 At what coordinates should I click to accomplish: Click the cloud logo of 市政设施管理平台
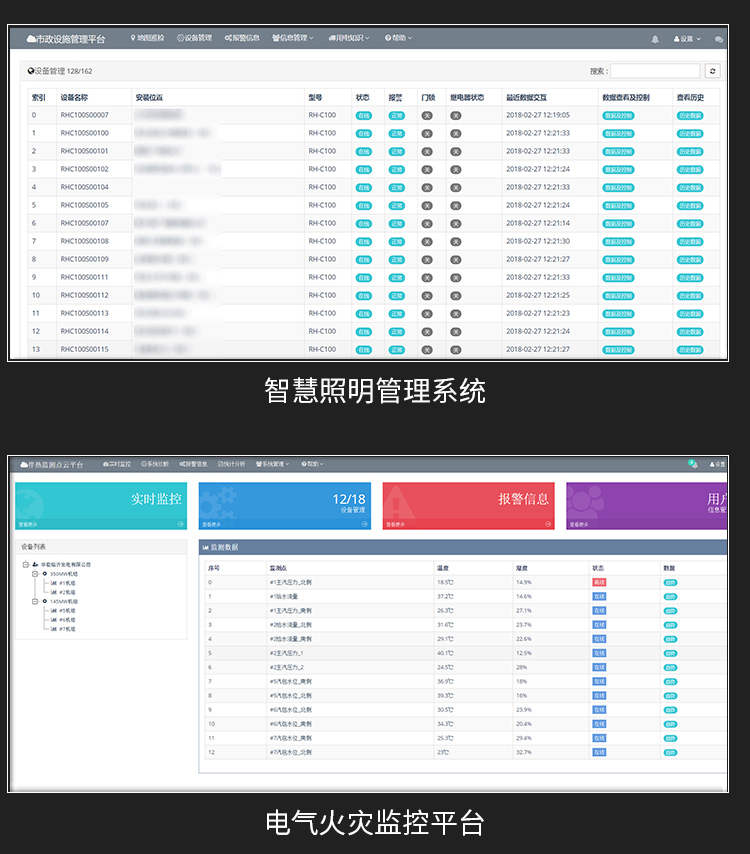pos(30,39)
